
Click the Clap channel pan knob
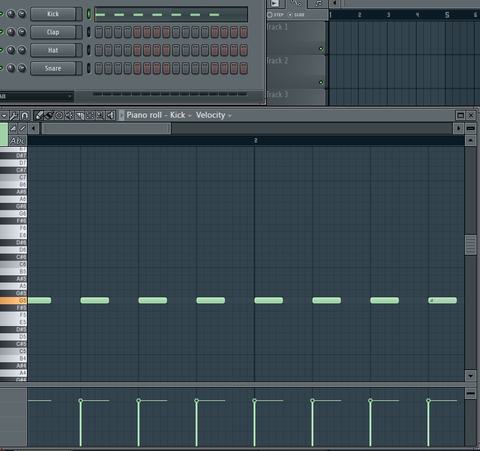[x=11, y=32]
